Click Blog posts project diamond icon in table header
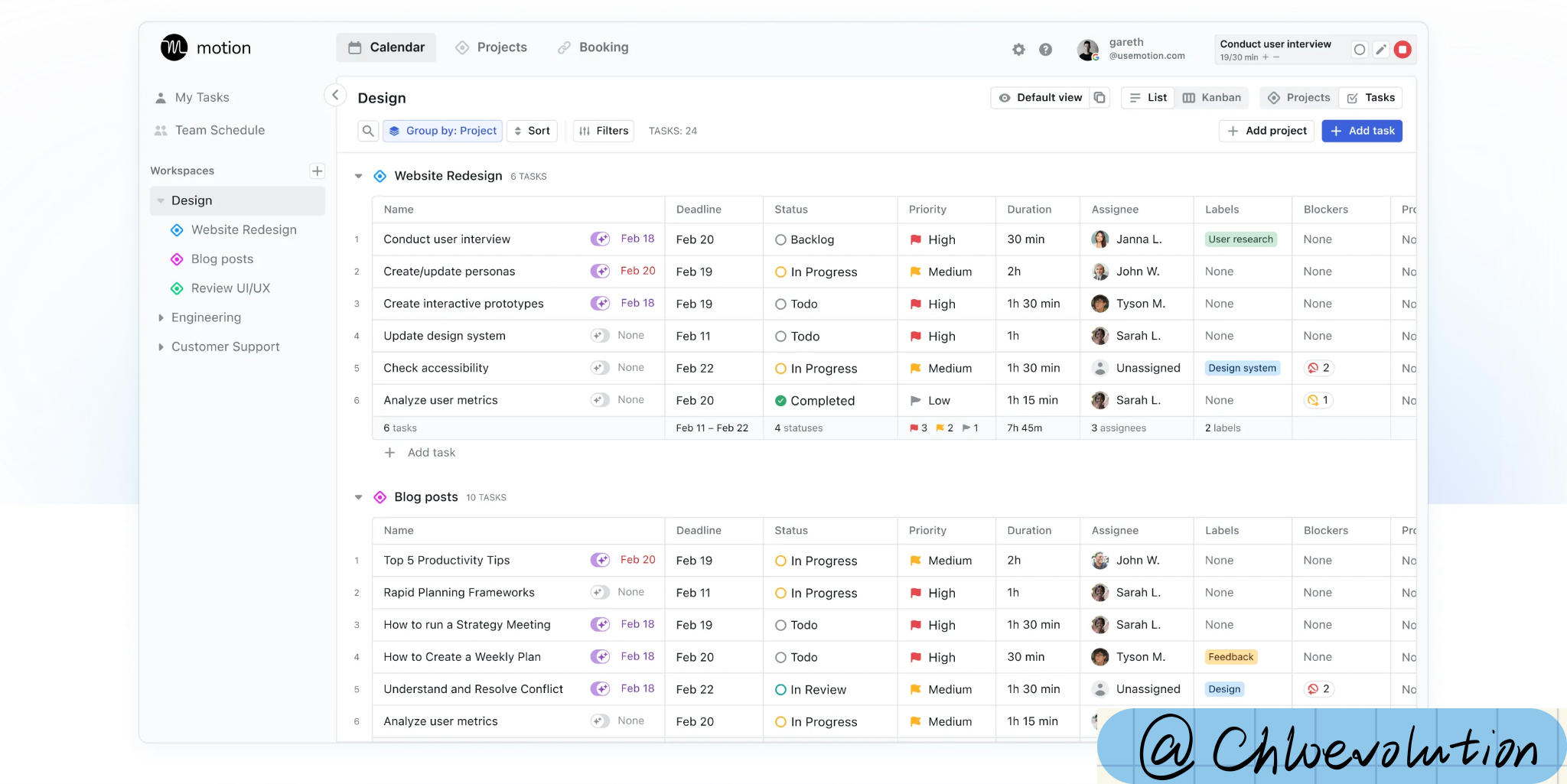This screenshot has height=784, width=1567. [x=380, y=497]
